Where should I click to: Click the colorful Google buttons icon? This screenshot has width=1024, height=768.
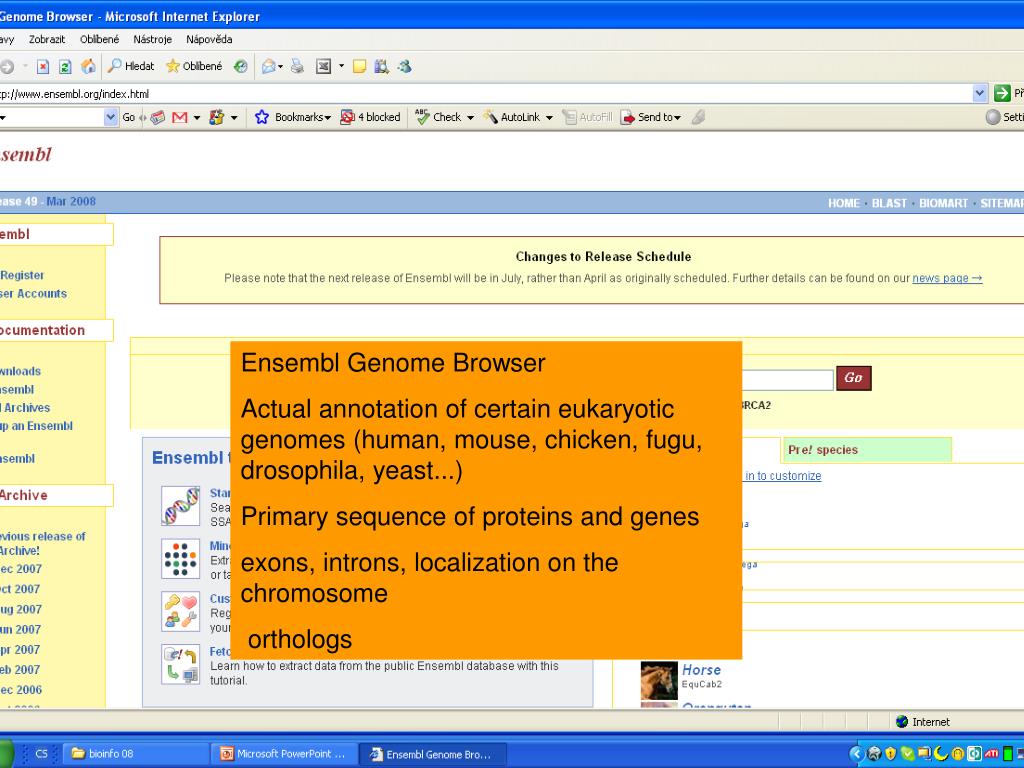(217, 117)
